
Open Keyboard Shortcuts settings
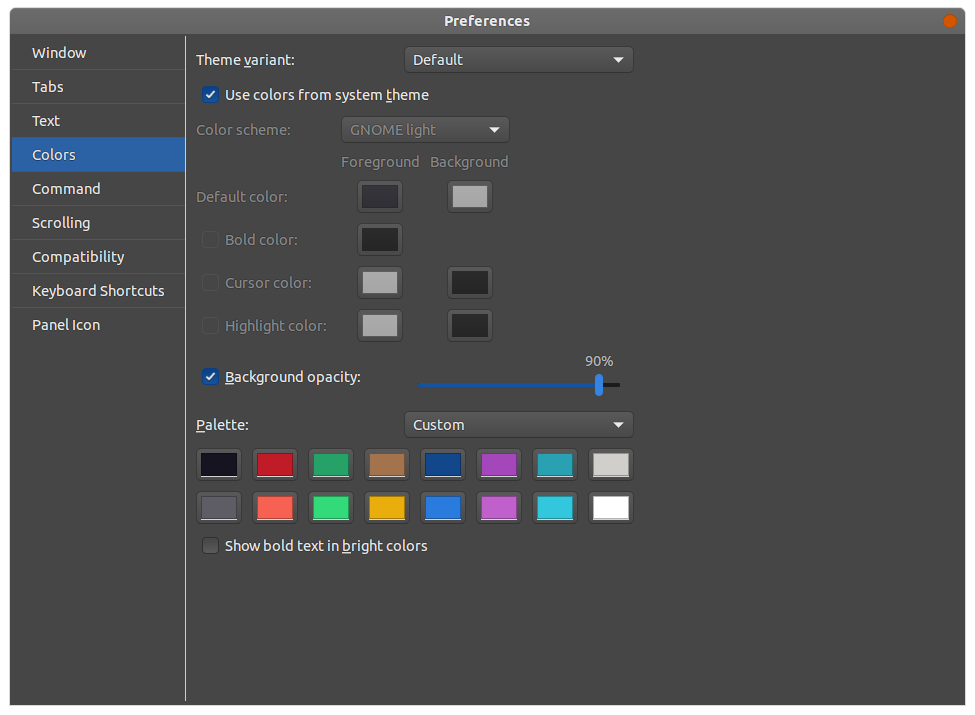(98, 291)
